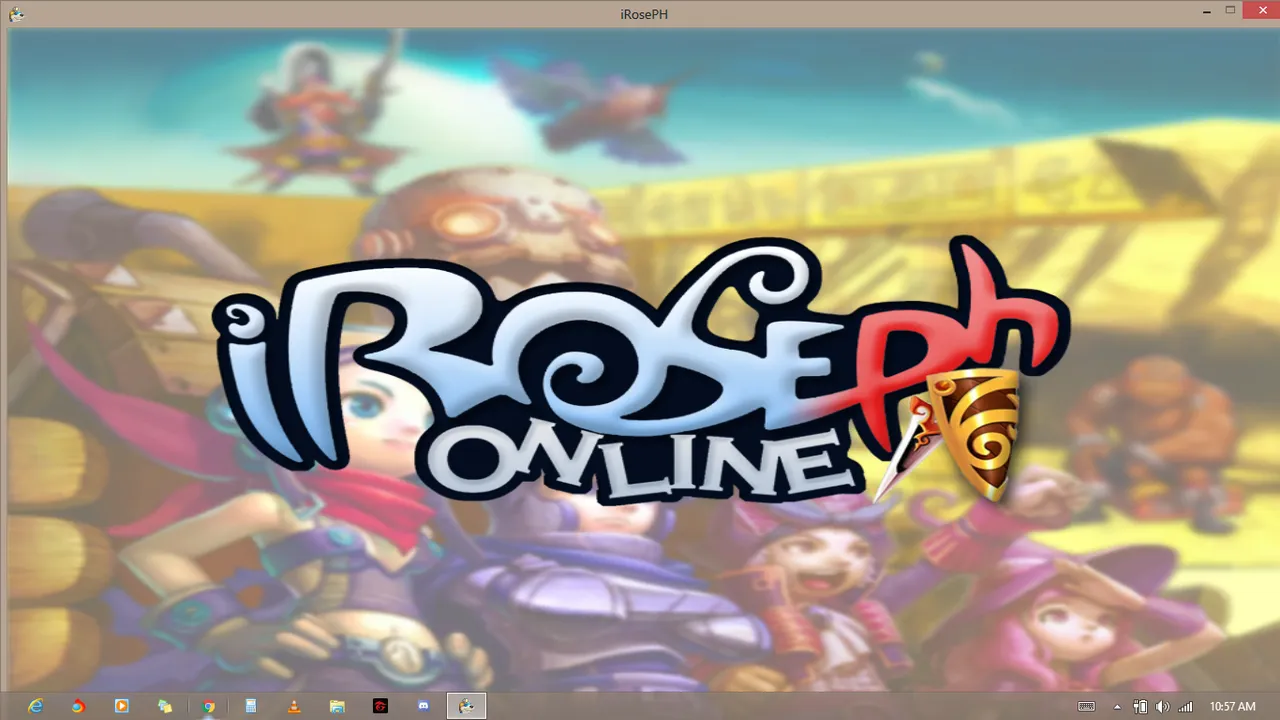Open network signal flyout in the tray
The height and width of the screenshot is (720, 1280).
tap(1186, 707)
